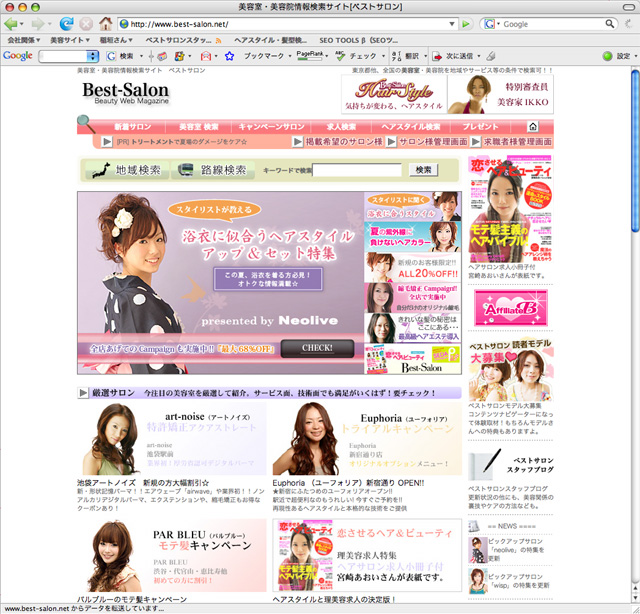Click the Google toolbar logo
This screenshot has width=640, height=614.
18,56
